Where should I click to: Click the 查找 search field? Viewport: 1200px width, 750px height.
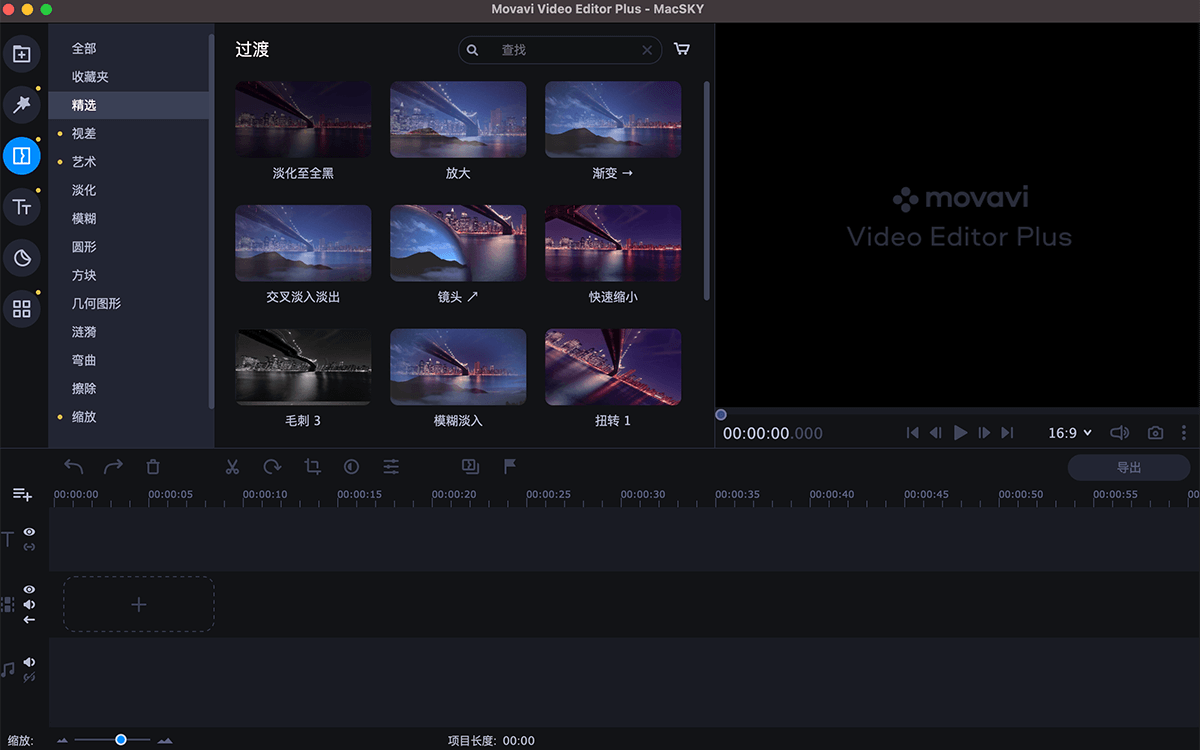560,50
